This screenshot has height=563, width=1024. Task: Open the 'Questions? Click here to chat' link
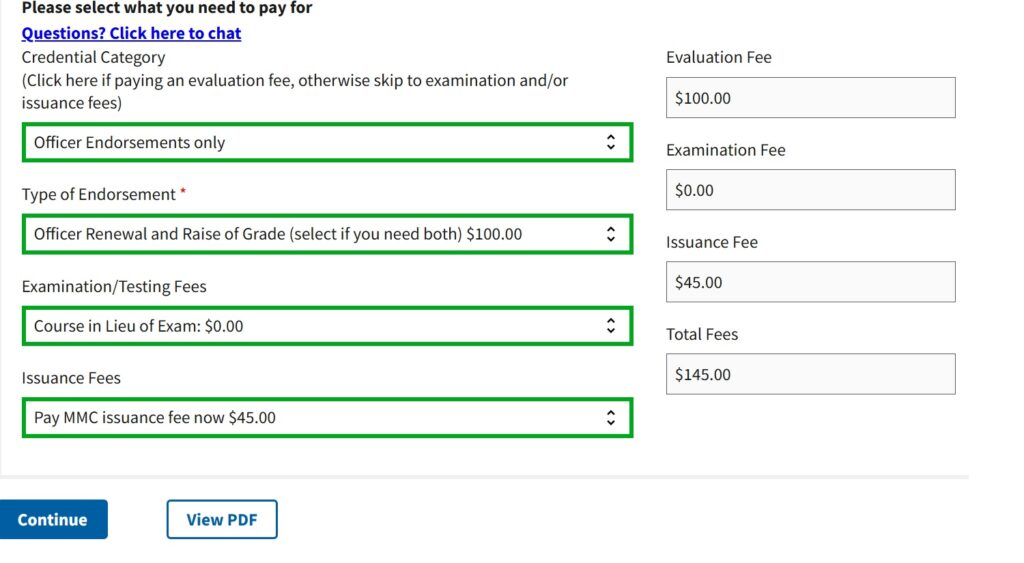coord(131,33)
